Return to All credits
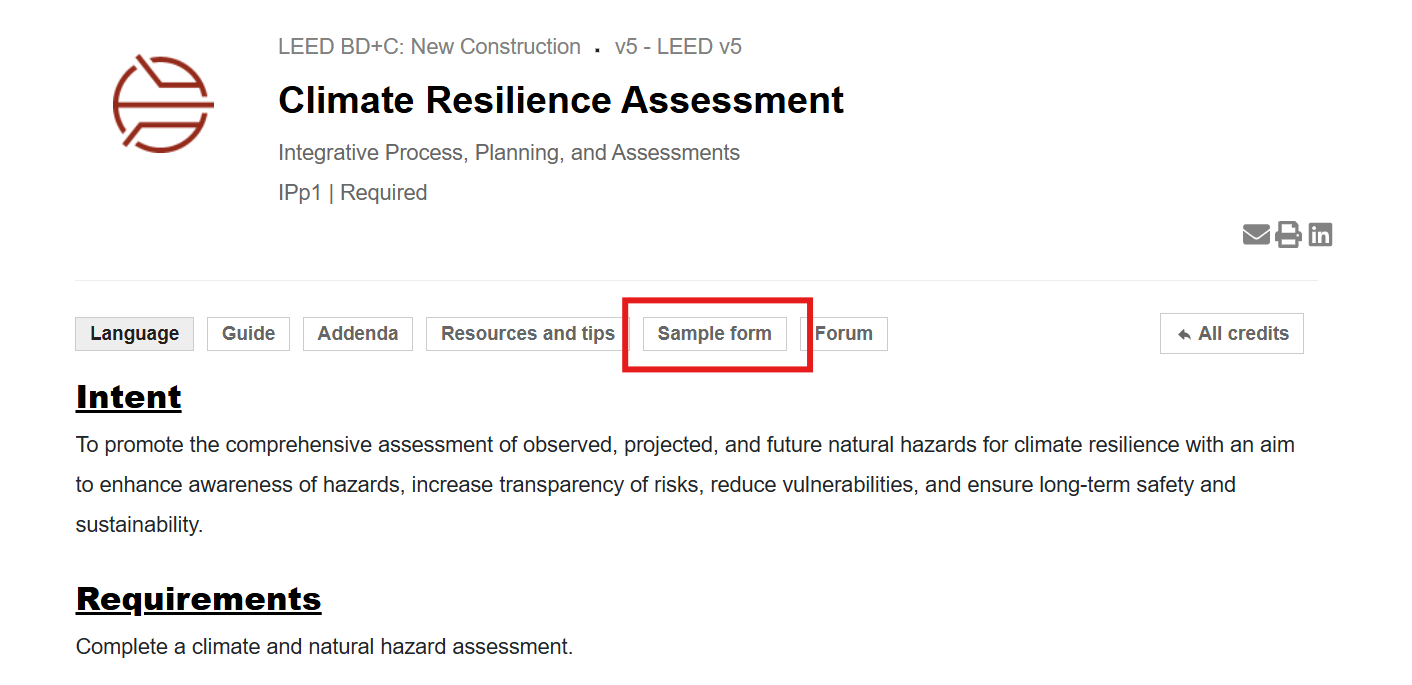Viewport: 1412px width, 685px height. [1232, 334]
